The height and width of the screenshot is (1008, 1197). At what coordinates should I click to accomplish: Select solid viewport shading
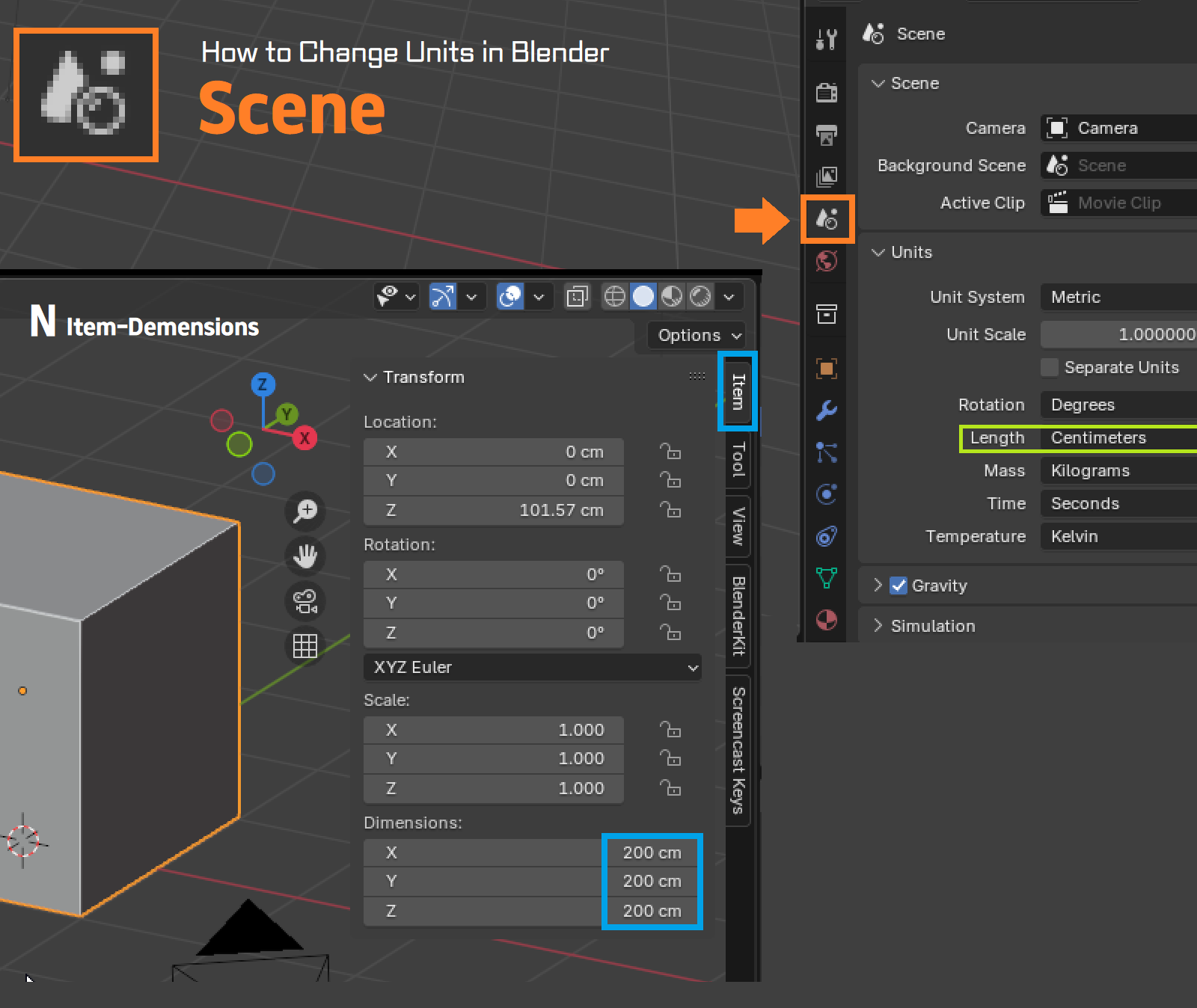(643, 297)
